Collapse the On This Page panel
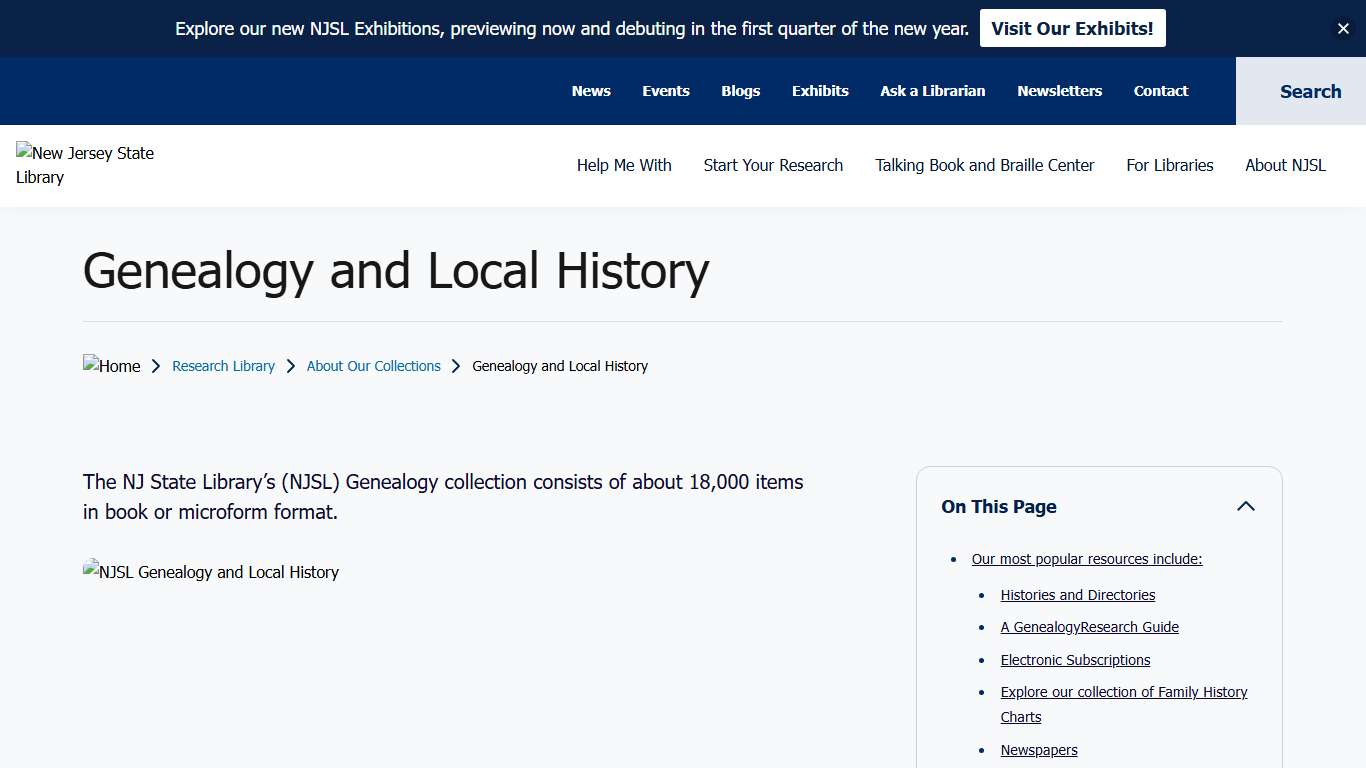 [1246, 506]
